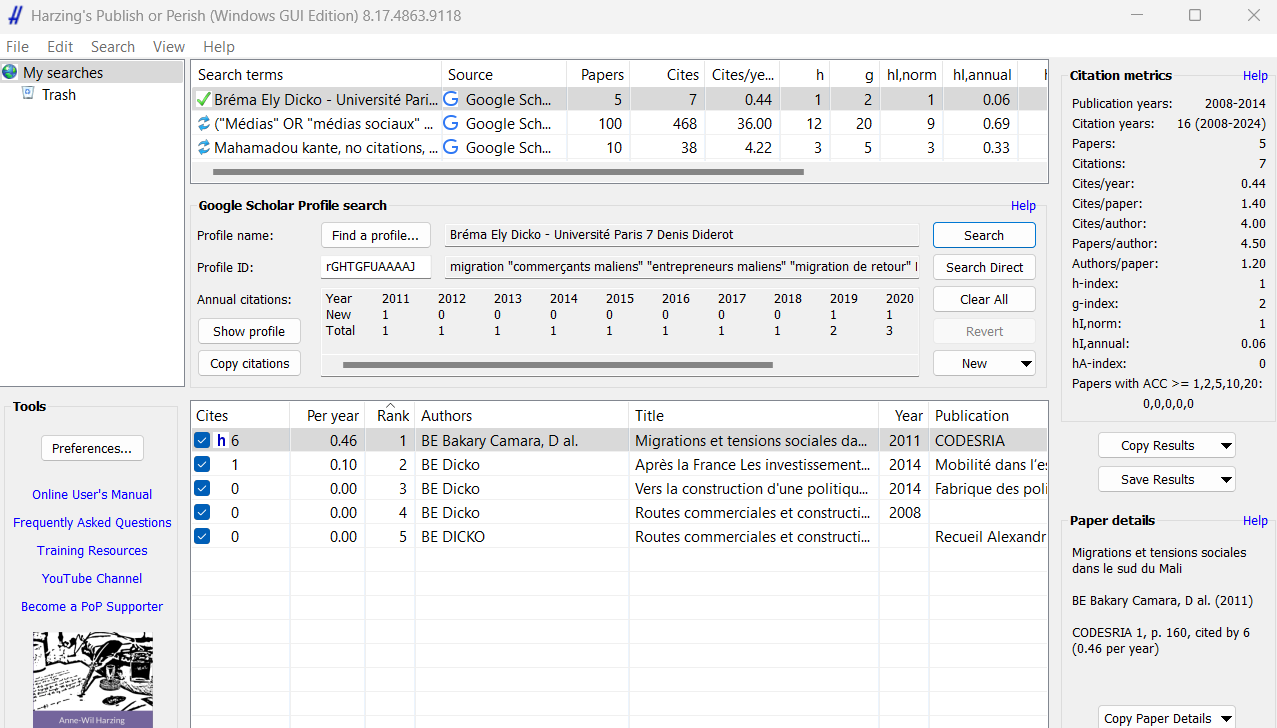Open the View menu

(168, 47)
